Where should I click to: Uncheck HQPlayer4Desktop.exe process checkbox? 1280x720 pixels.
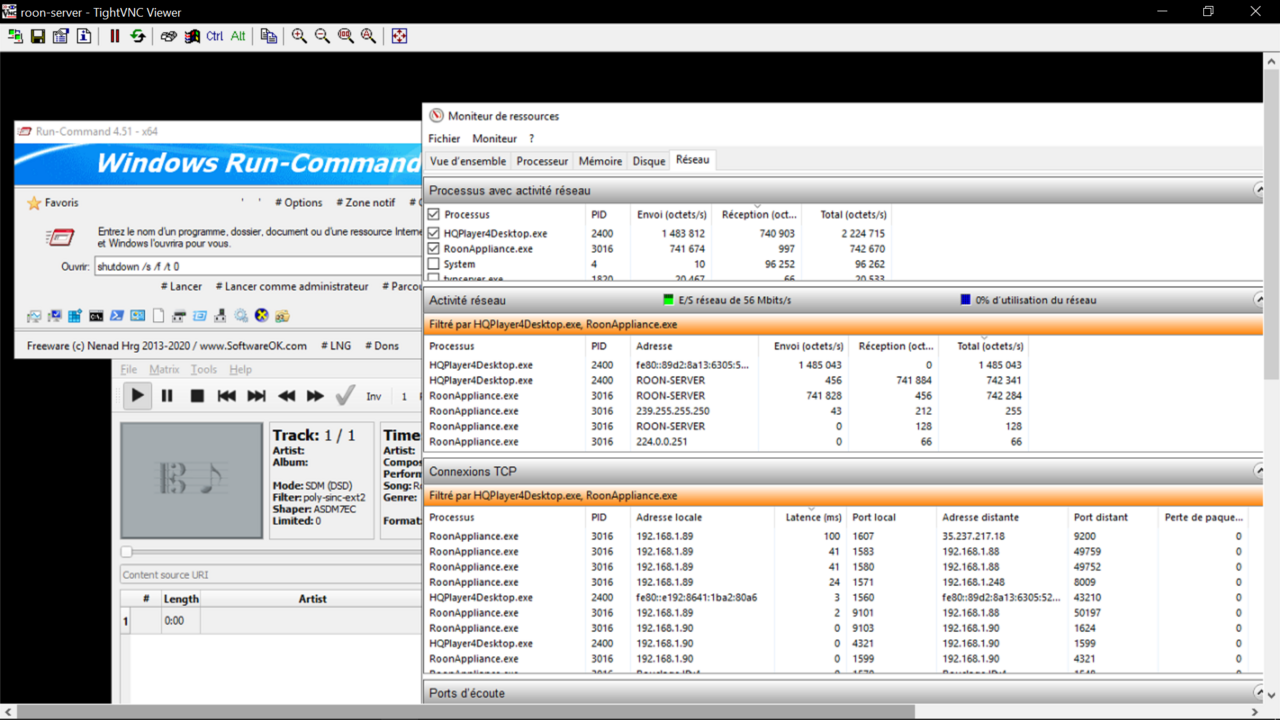click(x=434, y=233)
